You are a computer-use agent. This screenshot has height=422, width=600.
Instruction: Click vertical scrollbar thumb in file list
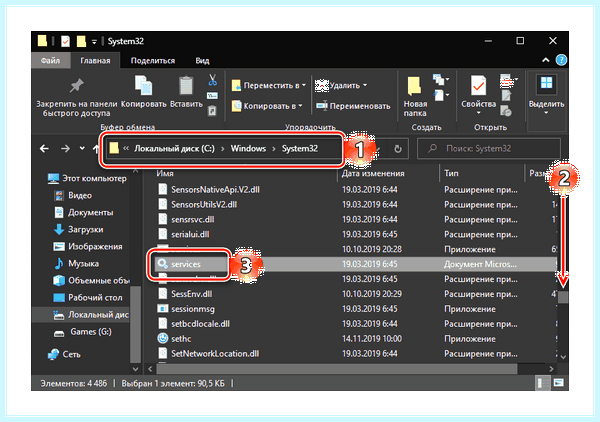click(562, 297)
